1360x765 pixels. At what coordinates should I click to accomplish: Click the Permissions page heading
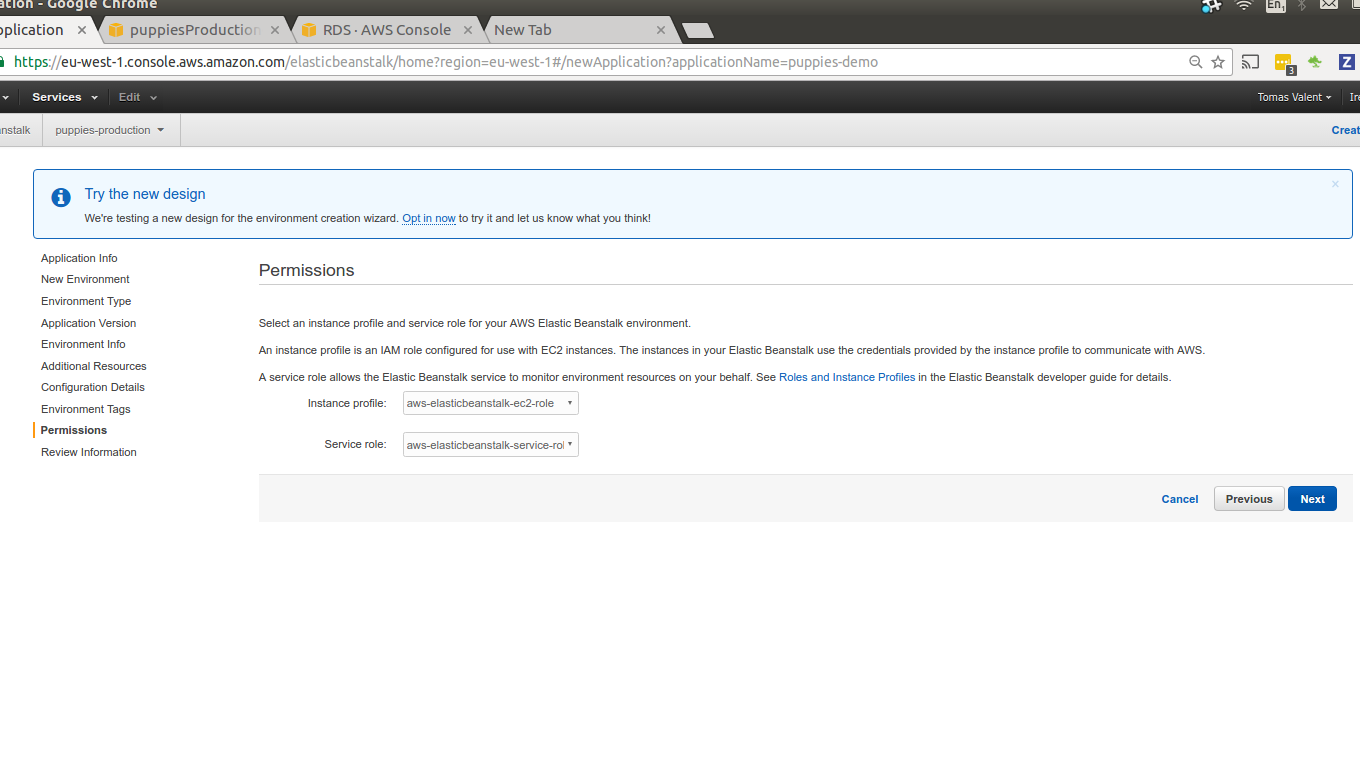(307, 270)
